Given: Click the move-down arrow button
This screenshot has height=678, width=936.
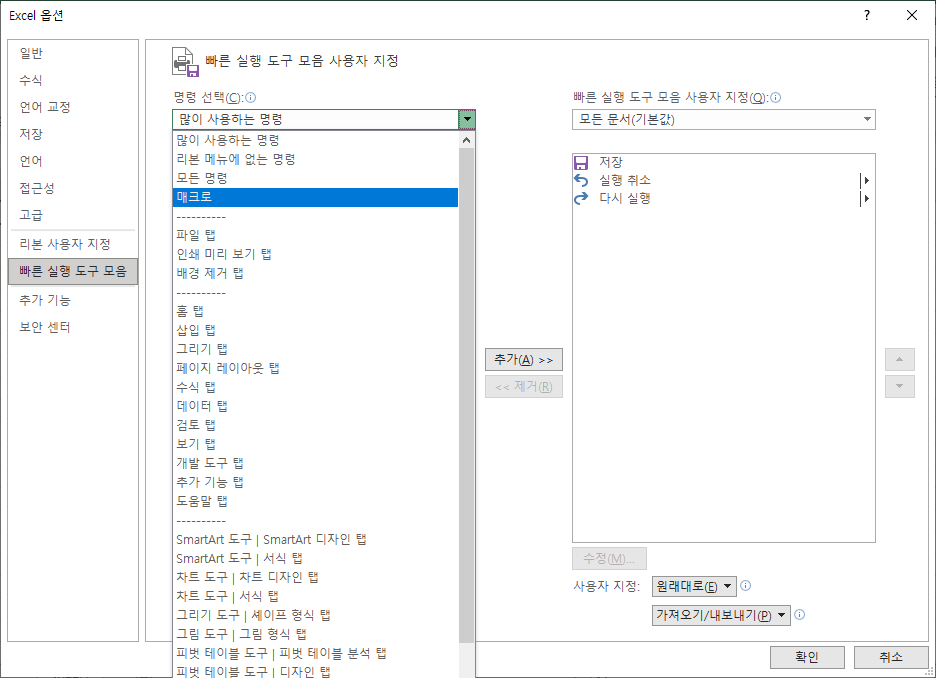Looking at the screenshot, I should coord(899,386).
